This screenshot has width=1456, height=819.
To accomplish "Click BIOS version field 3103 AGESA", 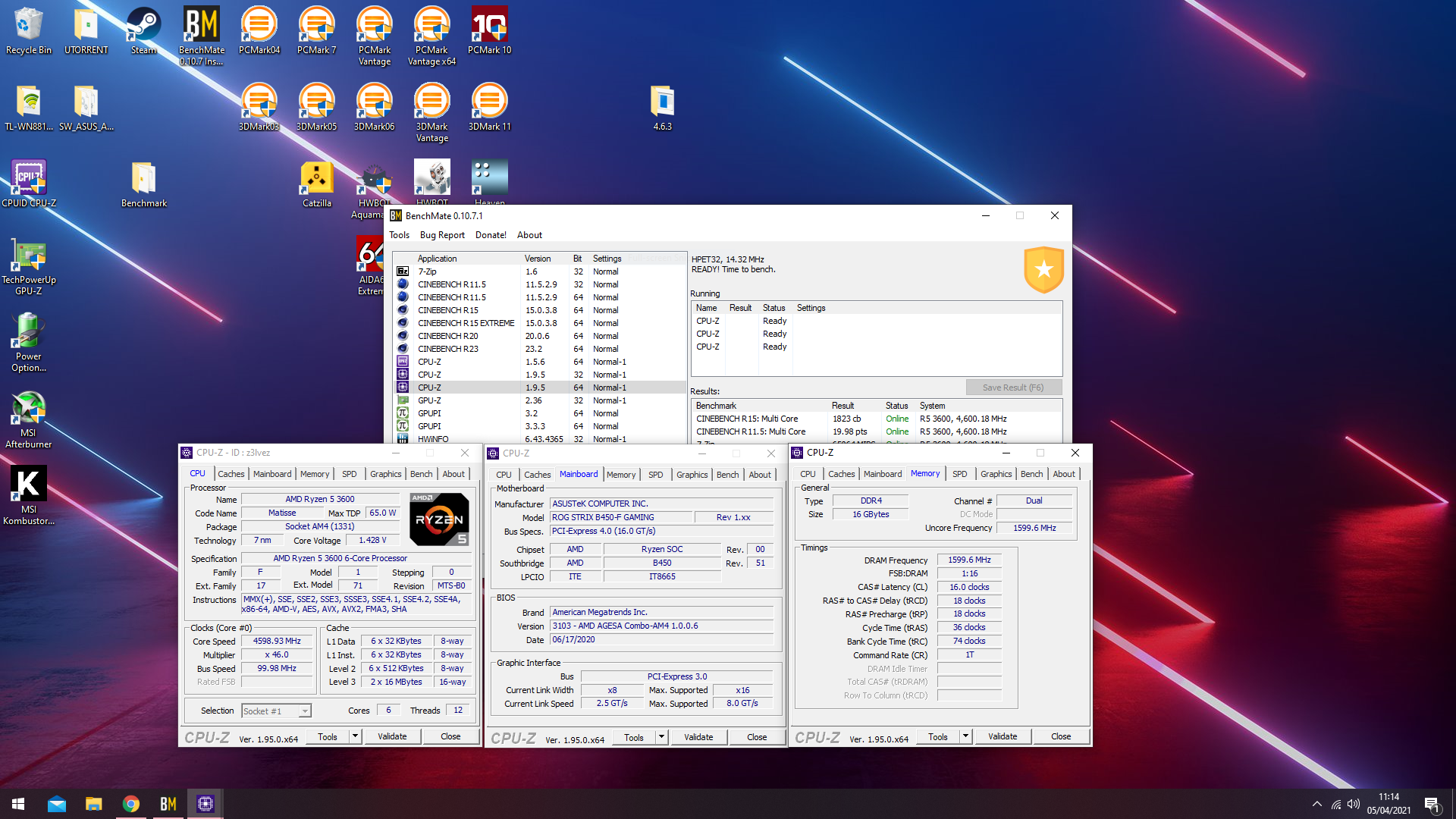I will coord(662,626).
